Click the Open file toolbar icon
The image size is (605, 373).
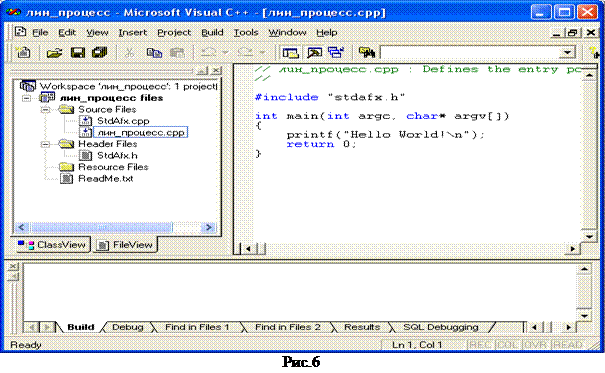tap(54, 53)
